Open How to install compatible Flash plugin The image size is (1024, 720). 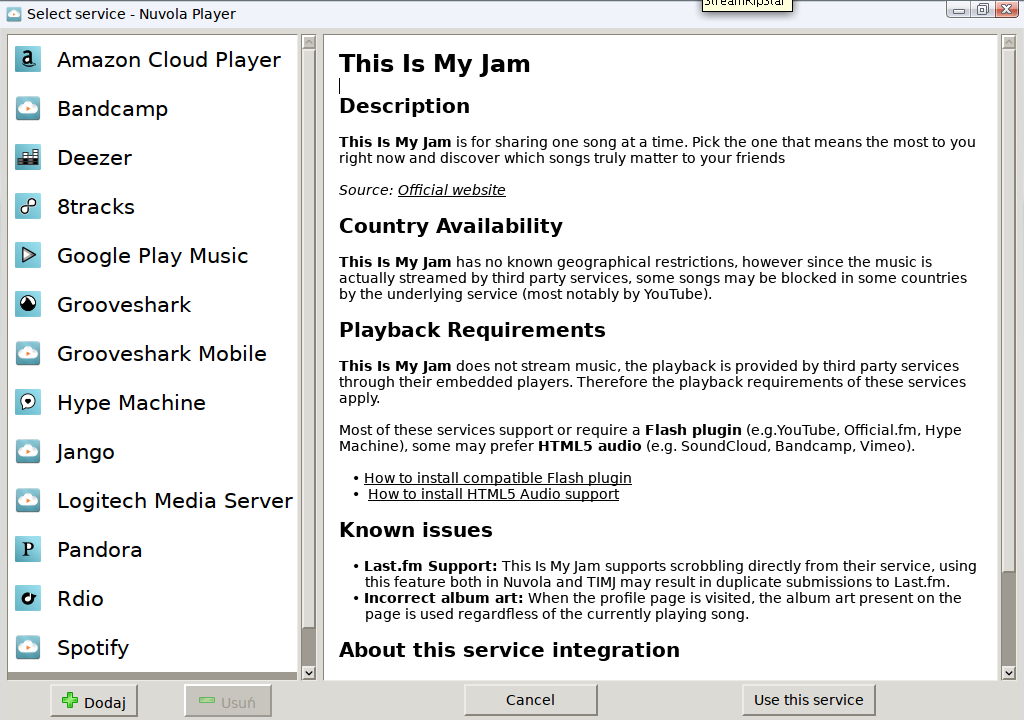point(497,478)
